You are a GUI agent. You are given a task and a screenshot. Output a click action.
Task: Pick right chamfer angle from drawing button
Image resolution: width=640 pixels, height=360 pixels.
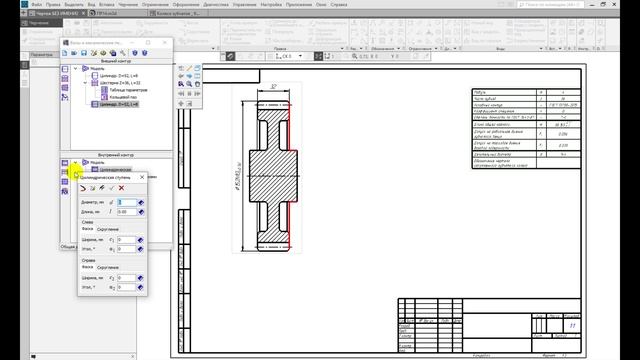141,287
